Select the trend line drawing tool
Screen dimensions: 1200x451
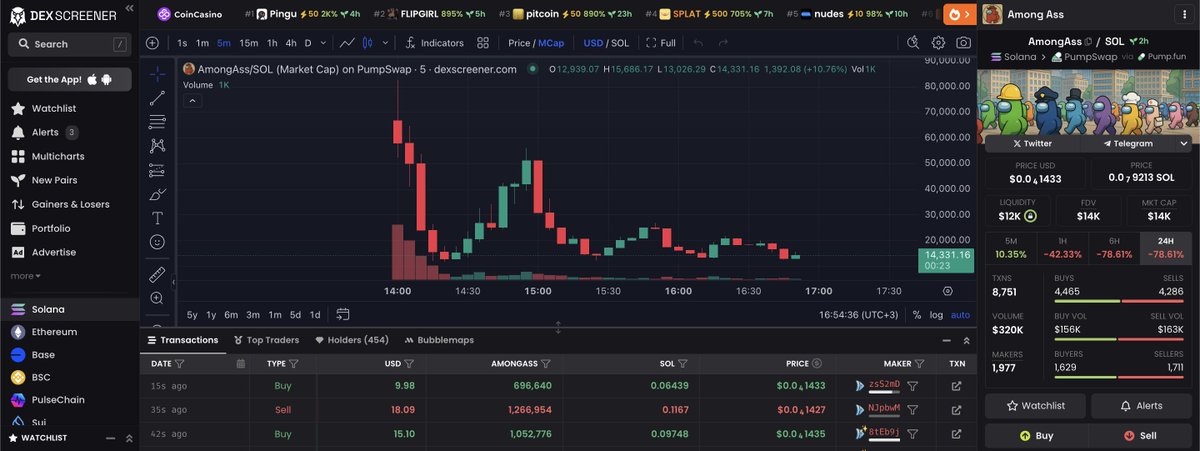(x=157, y=98)
